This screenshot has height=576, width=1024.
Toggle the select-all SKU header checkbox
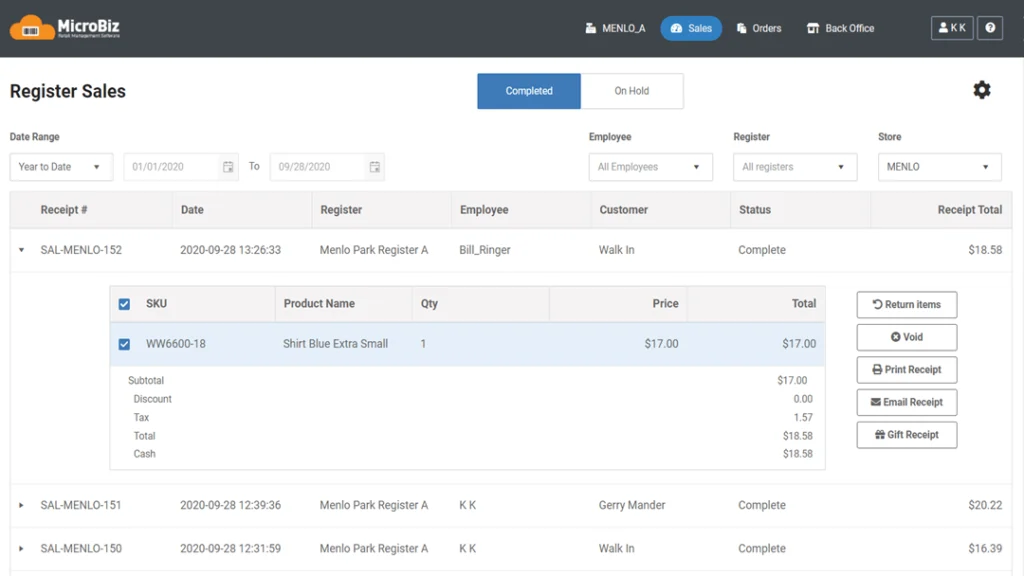[124, 304]
